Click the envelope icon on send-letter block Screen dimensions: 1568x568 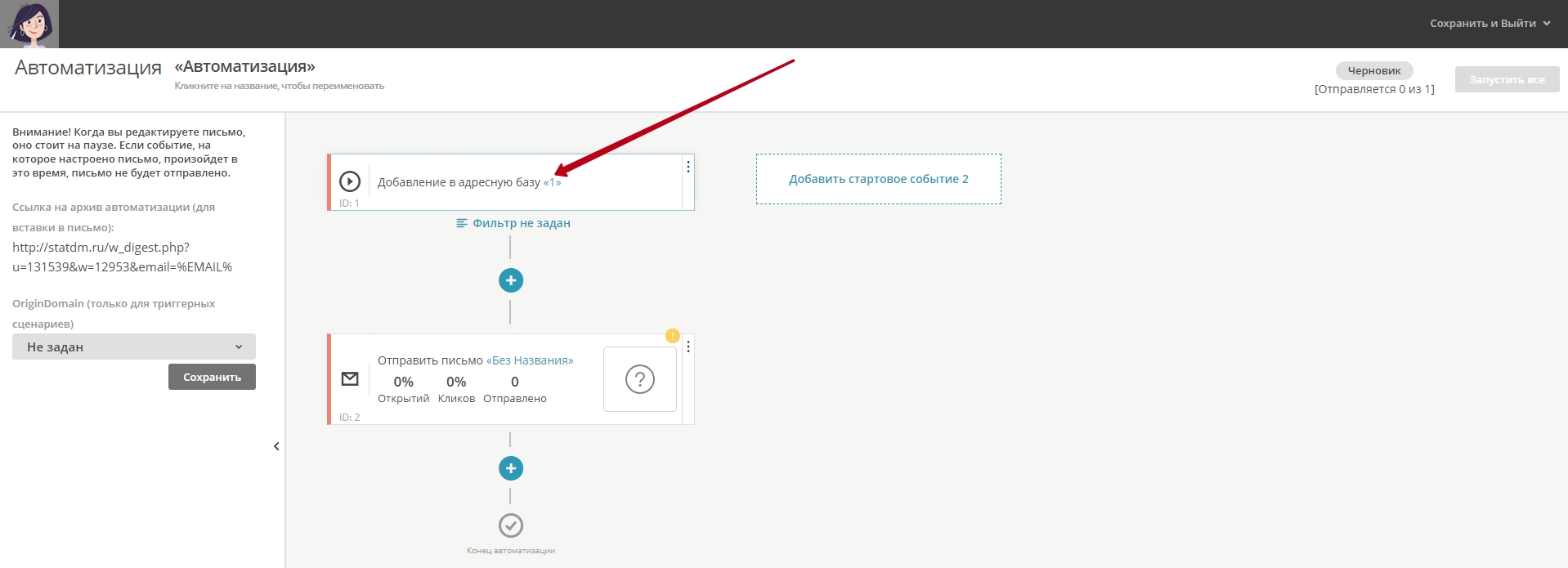350,378
